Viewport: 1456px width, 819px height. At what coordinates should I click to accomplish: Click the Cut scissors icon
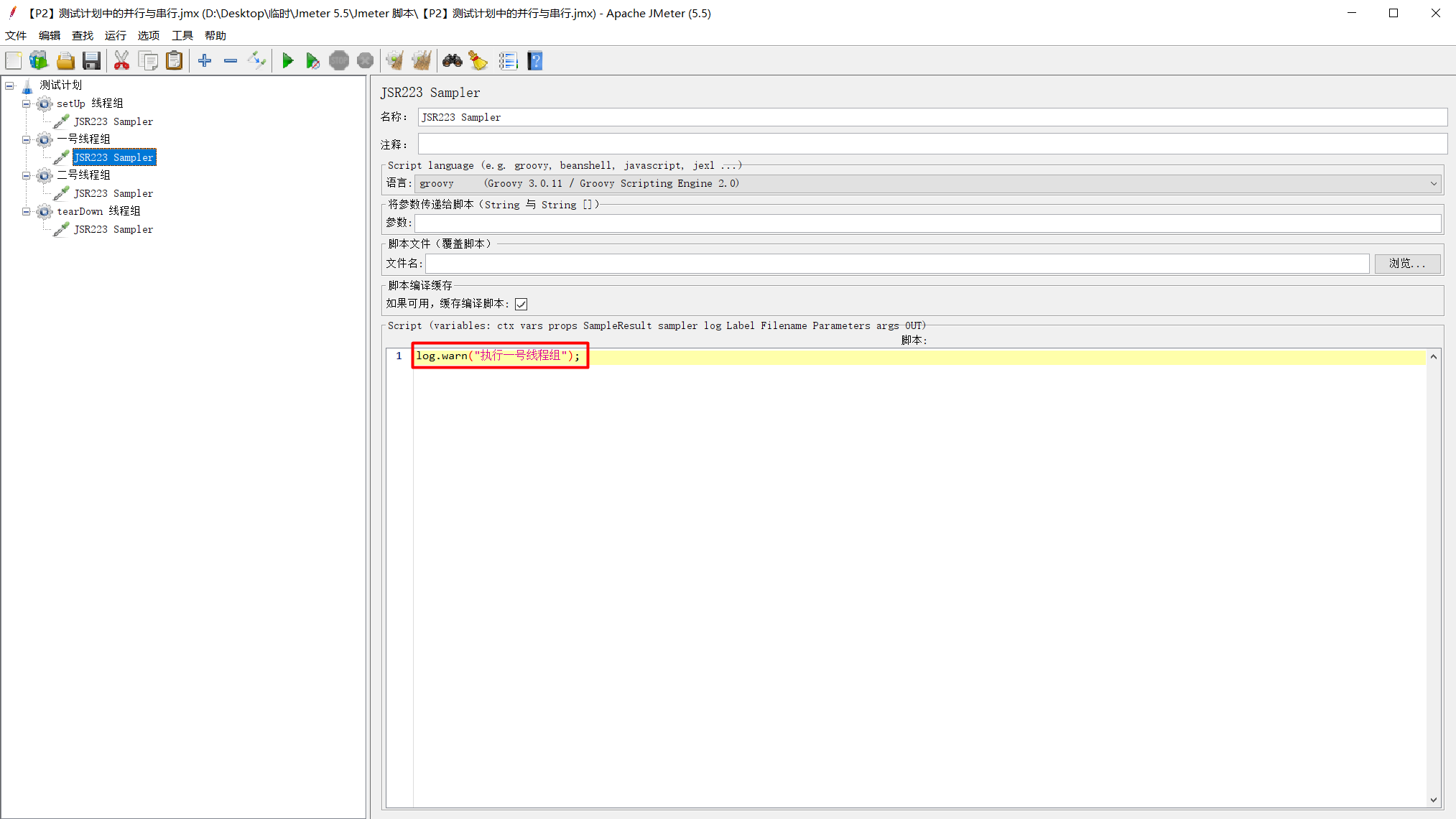tap(121, 61)
